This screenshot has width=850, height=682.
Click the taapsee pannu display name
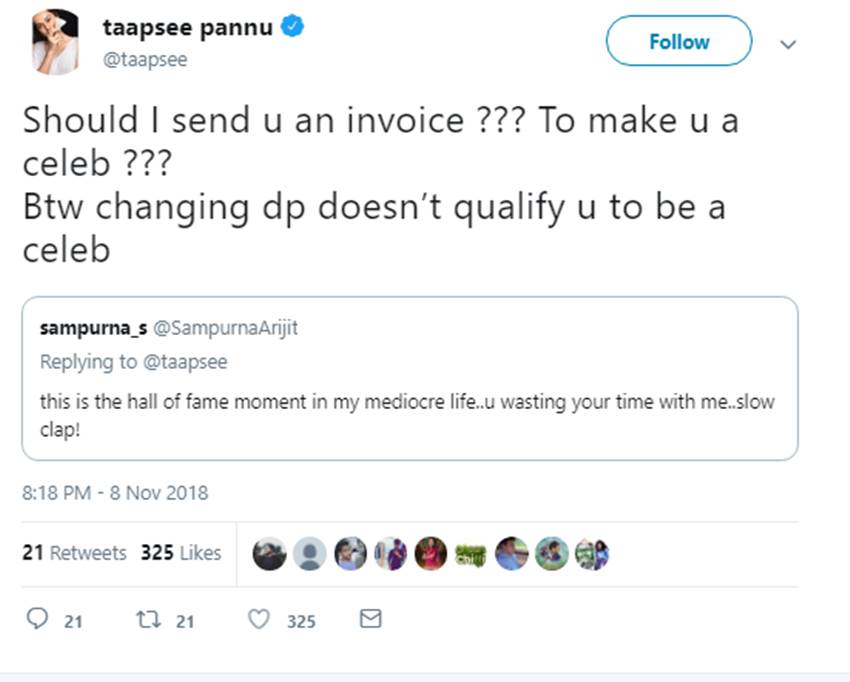(187, 28)
